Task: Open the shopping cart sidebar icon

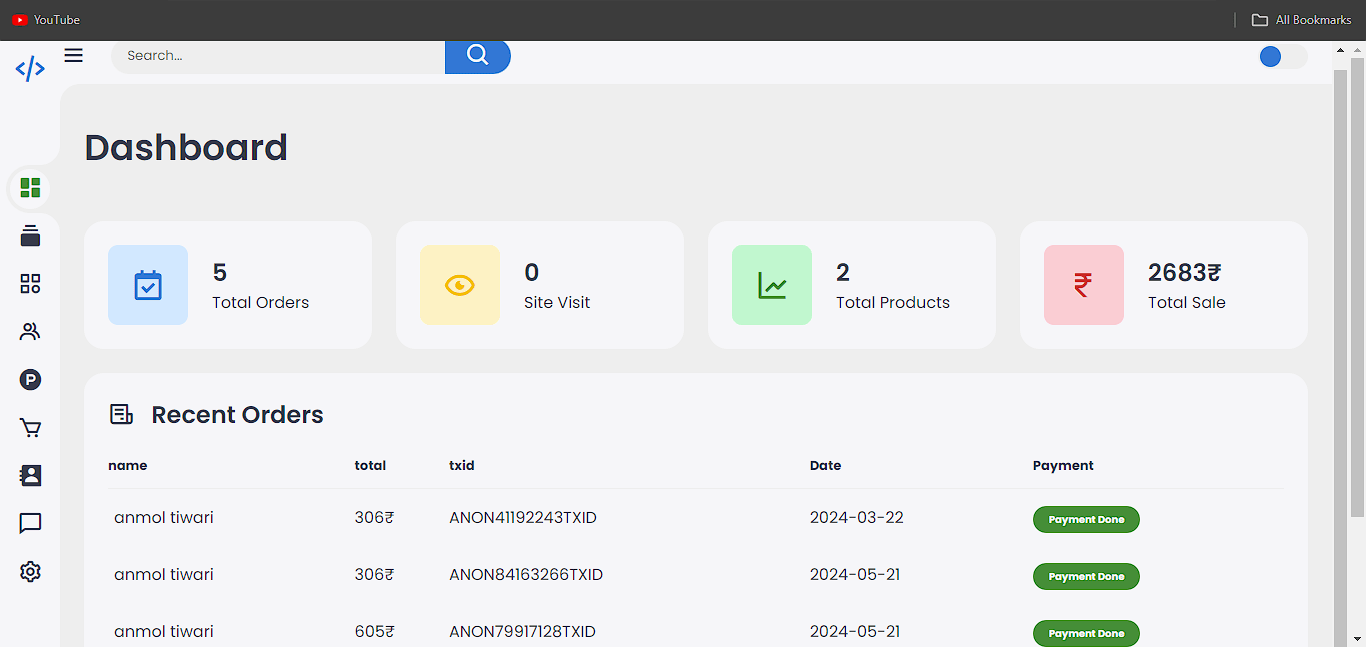Action: point(30,428)
